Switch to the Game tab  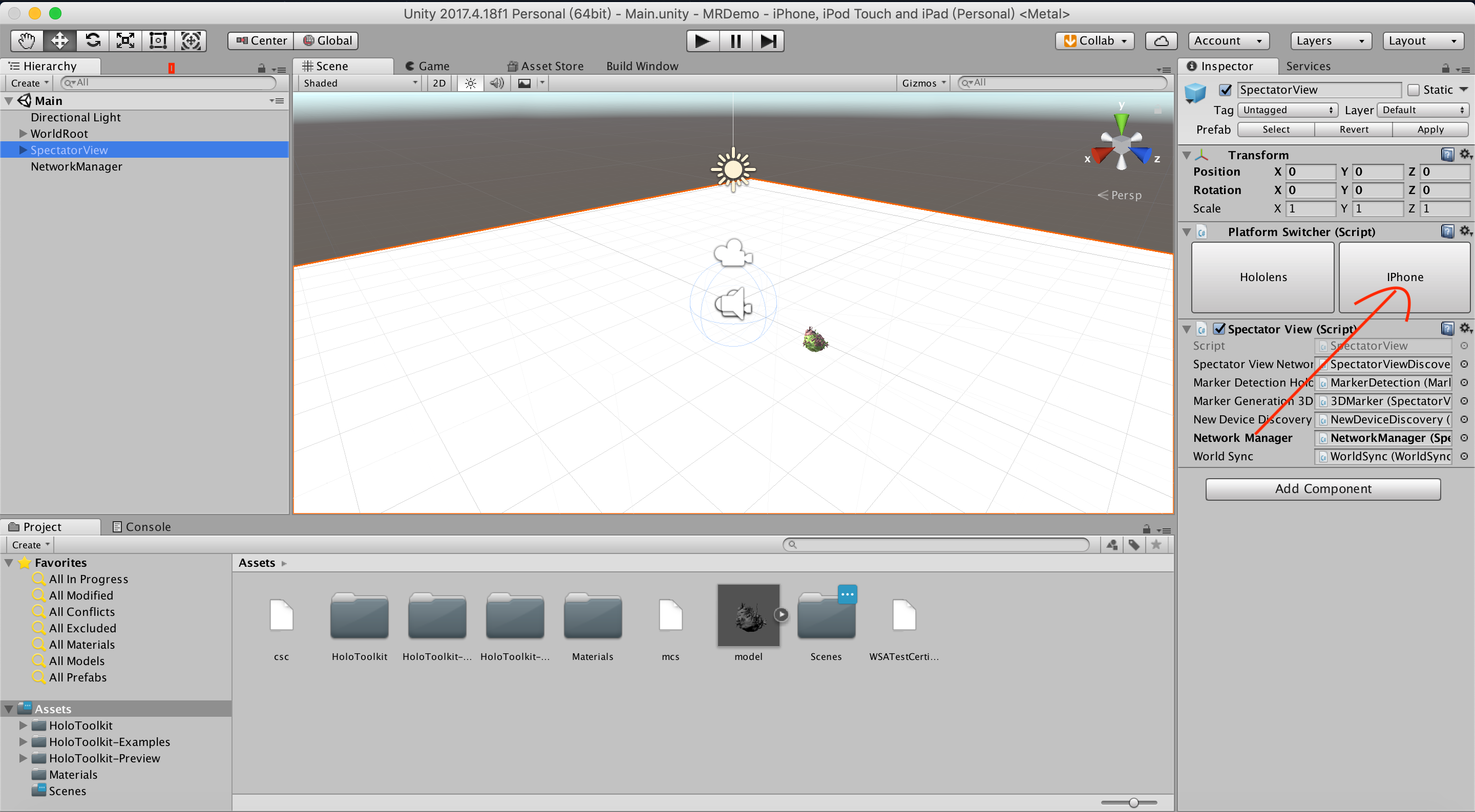coord(427,67)
